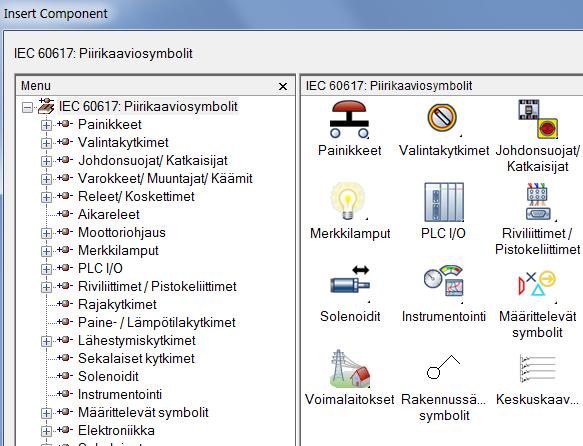Click the root IEC 60617 tree icon
Image resolution: width=583 pixels, height=446 pixels.
pos(46,106)
